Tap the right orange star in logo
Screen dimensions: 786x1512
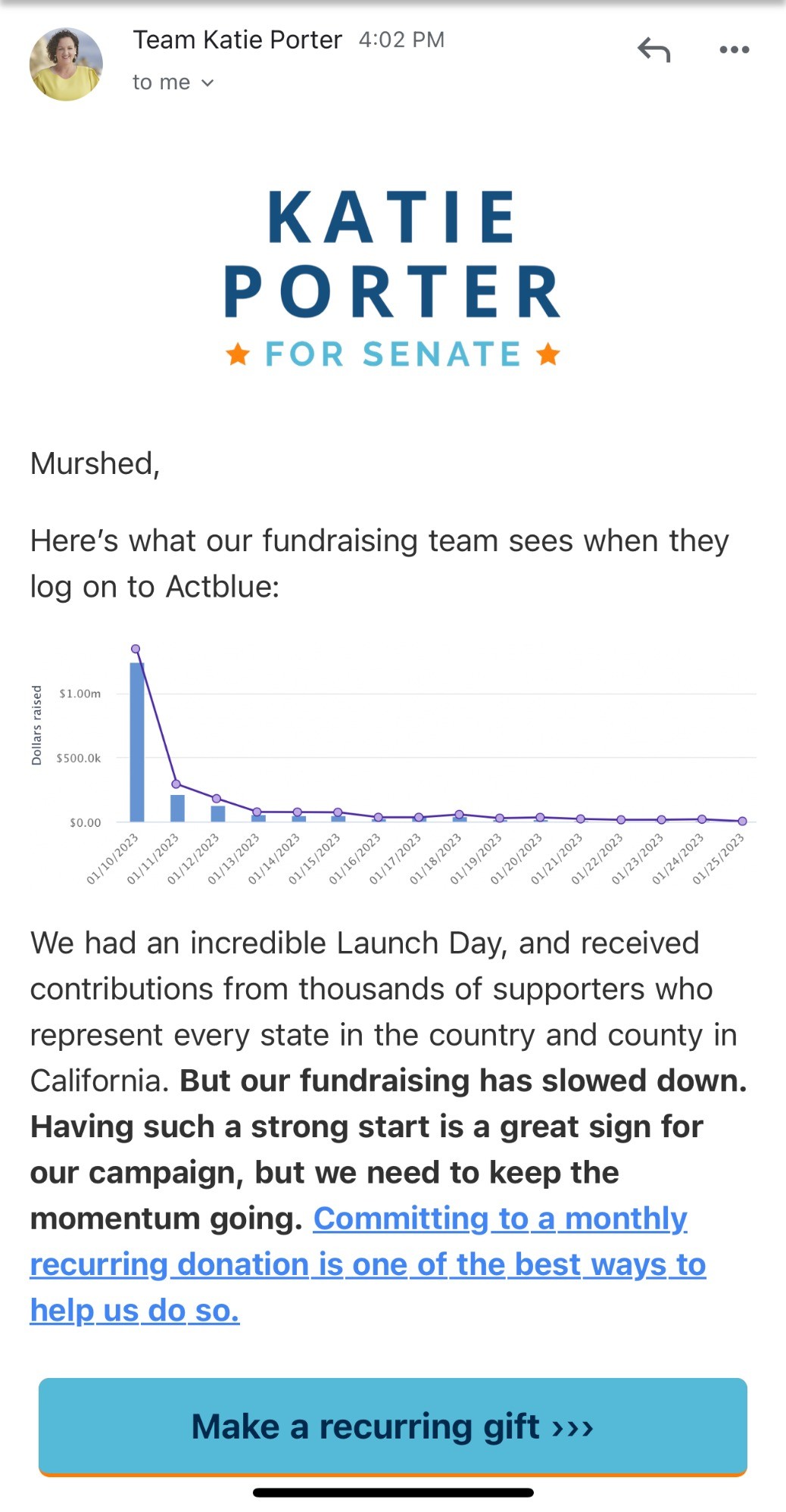[x=548, y=354]
